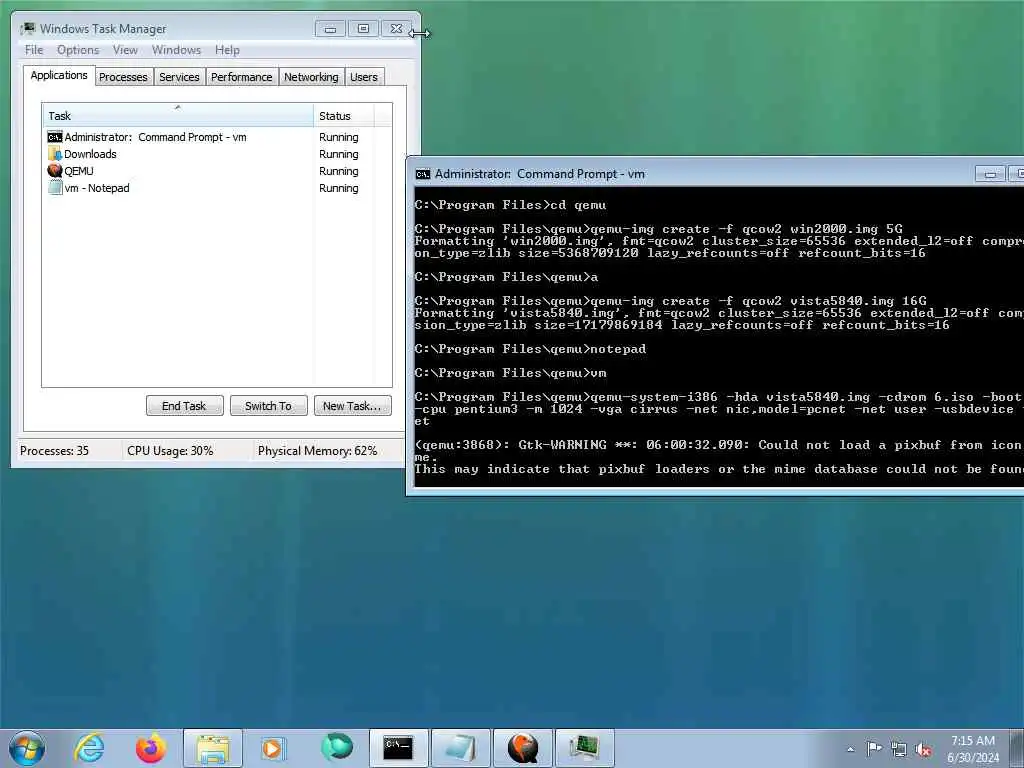The image size is (1024, 768).
Task: Switch to the Networking tab
Action: click(x=311, y=77)
